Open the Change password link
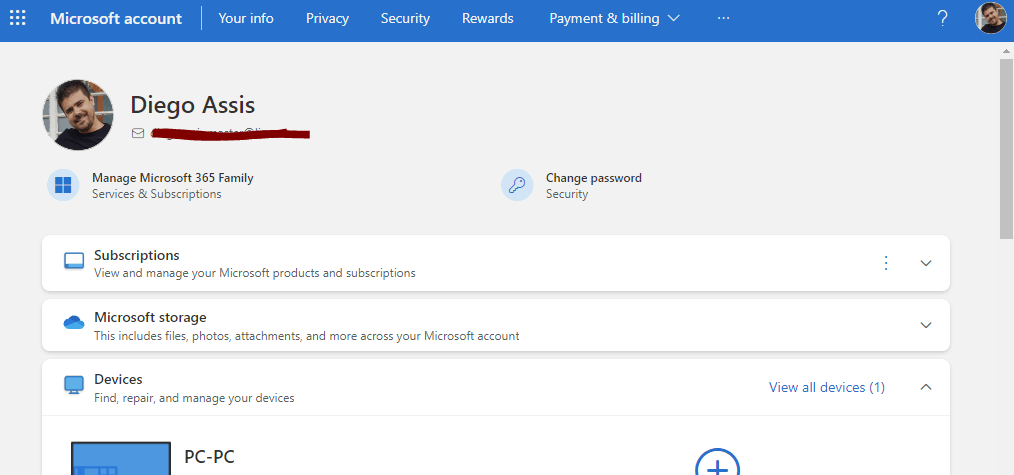Image resolution: width=1014 pixels, height=475 pixels. point(594,178)
